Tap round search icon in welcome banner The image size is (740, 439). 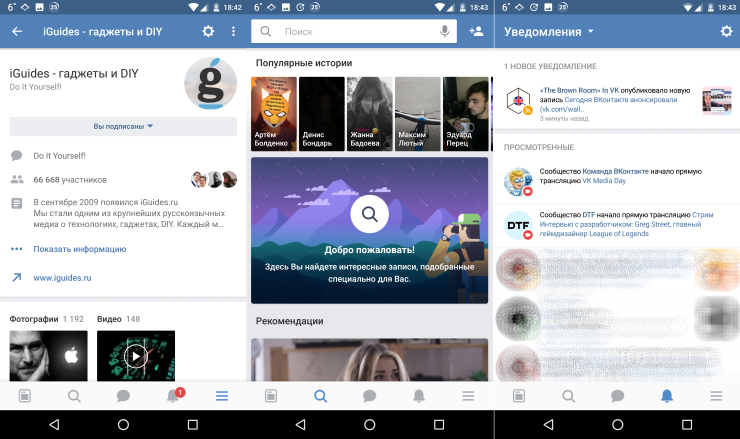(370, 214)
